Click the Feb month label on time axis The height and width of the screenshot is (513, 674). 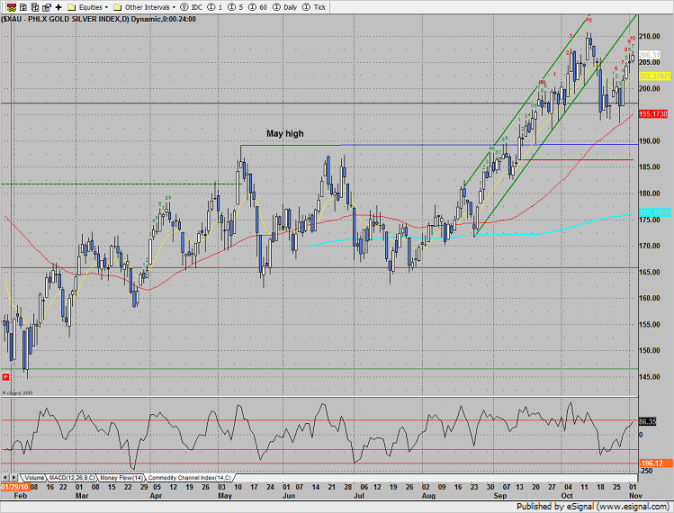[x=20, y=496]
